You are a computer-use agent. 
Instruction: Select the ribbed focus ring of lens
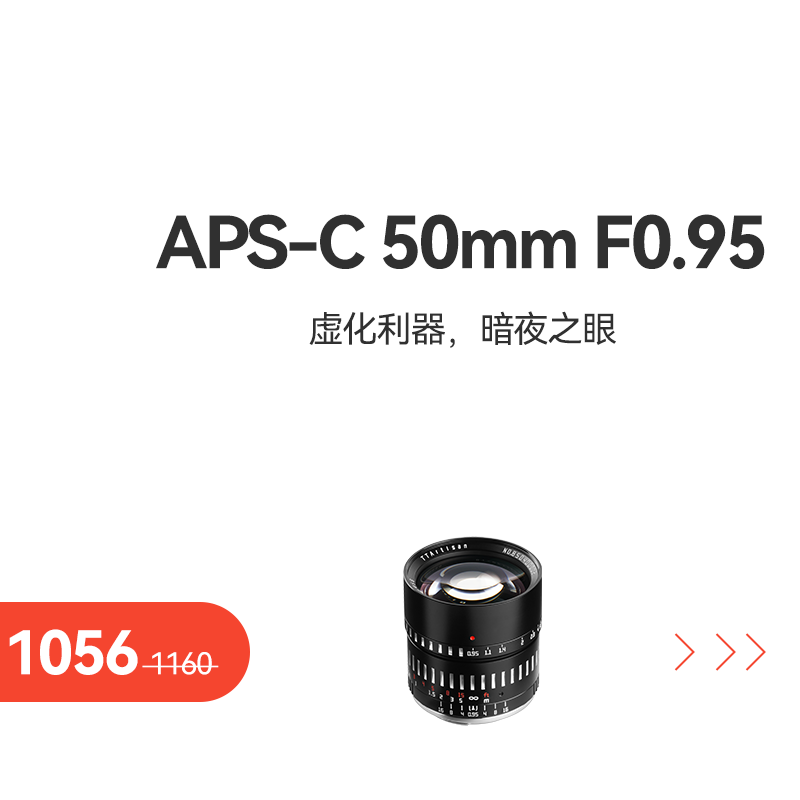tap(473, 673)
